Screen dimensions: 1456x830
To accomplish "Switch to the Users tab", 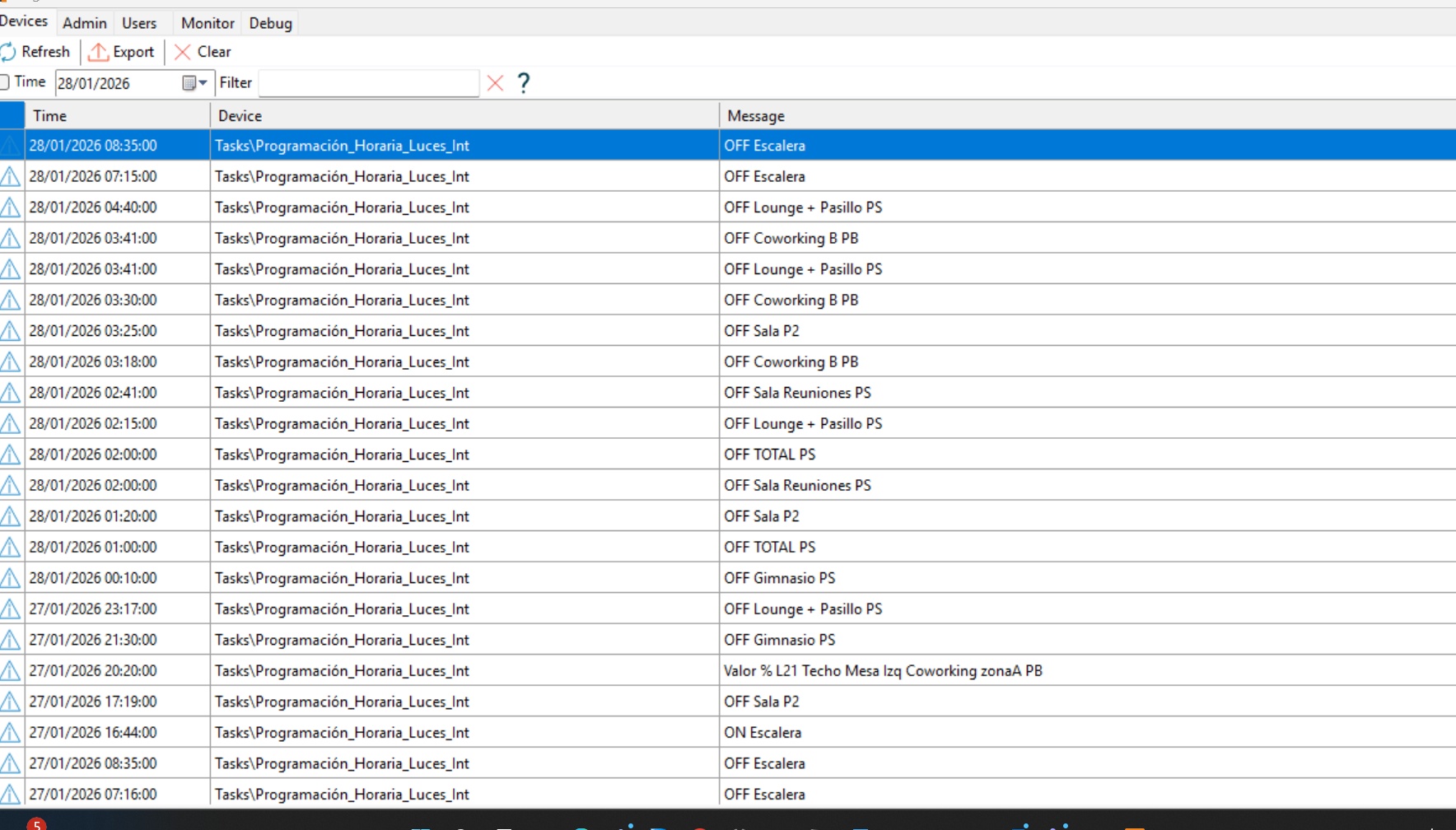I will click(139, 23).
